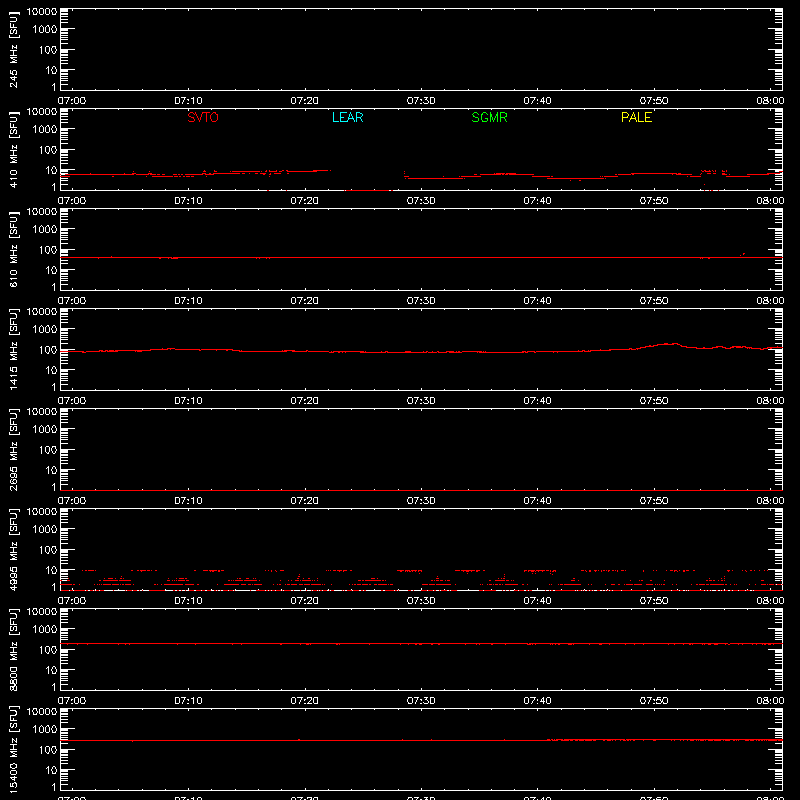Click 07:00 label under the 1415 MHz panel
800x800 pixels.
tap(72, 401)
